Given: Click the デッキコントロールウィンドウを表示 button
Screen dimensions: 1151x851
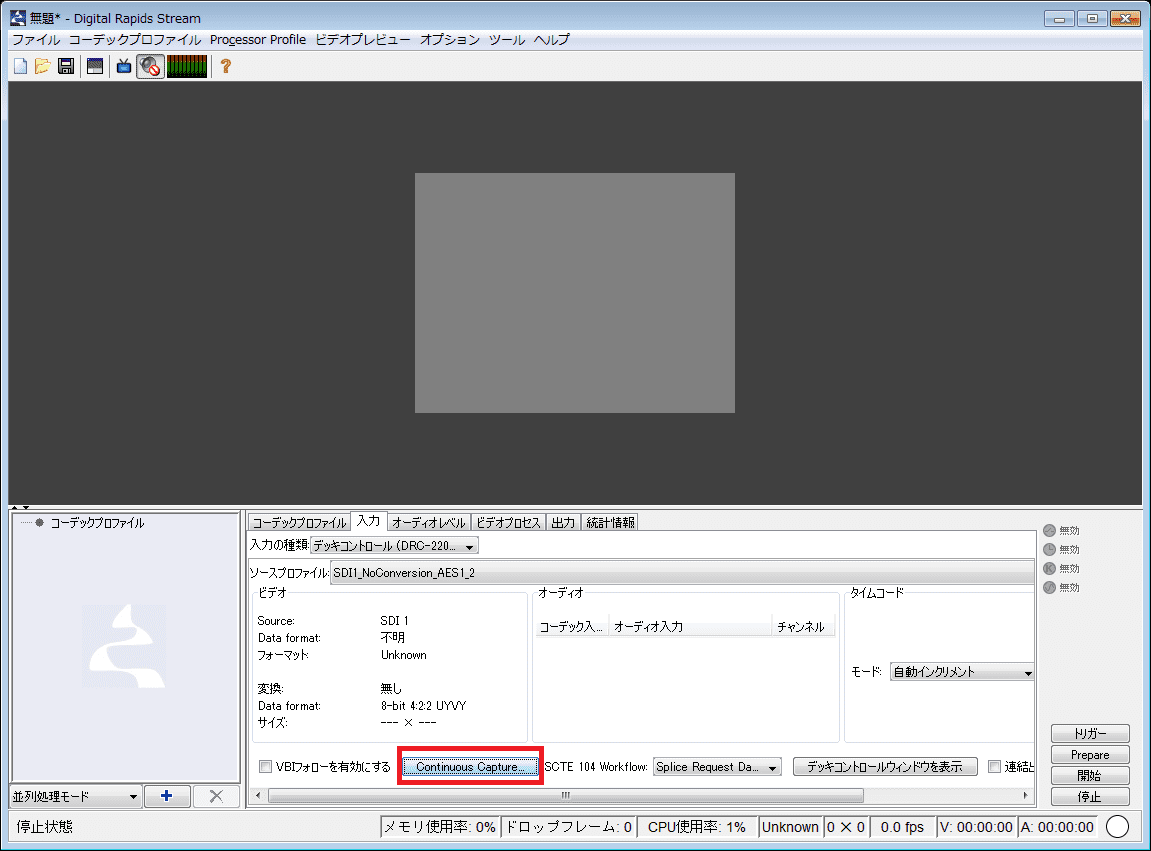Looking at the screenshot, I should pos(885,767).
